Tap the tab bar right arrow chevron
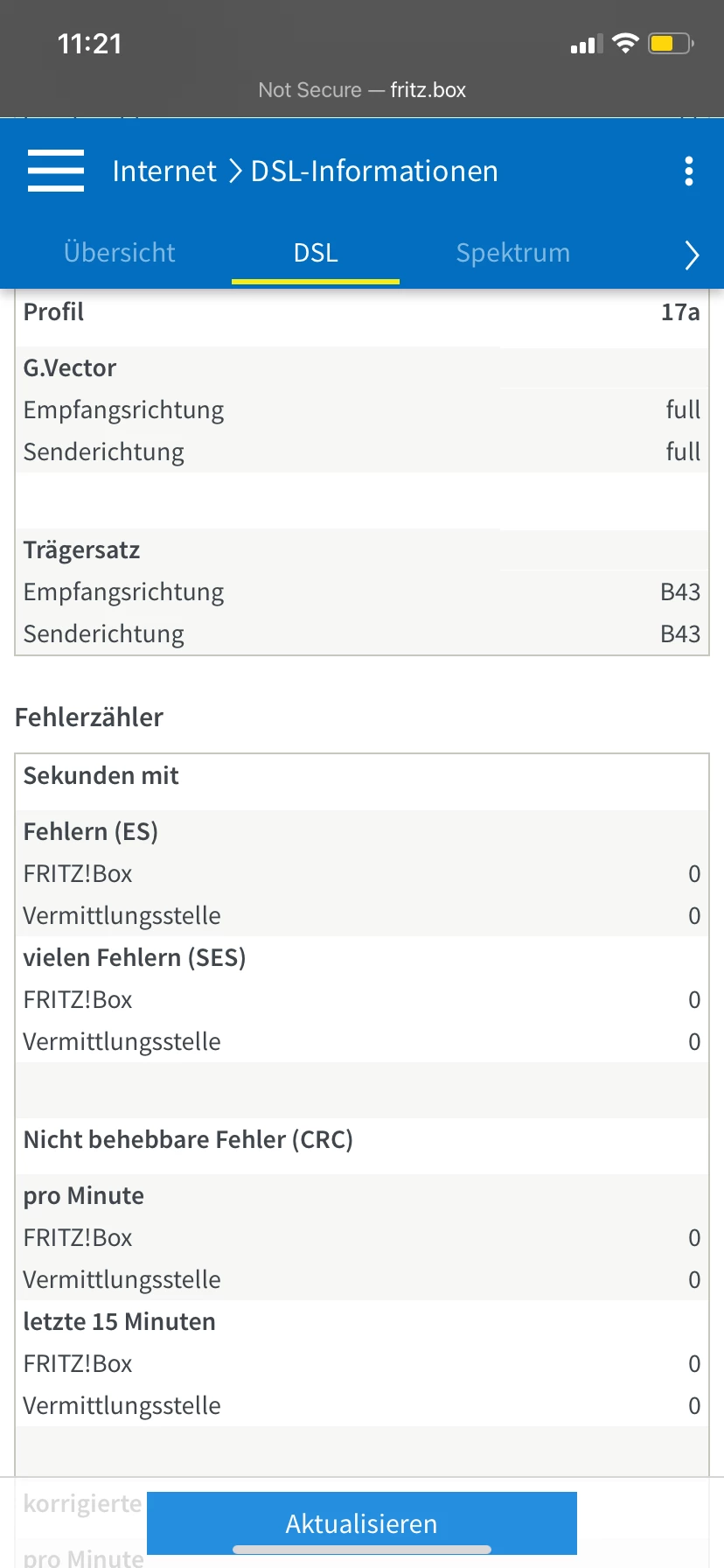 [692, 255]
